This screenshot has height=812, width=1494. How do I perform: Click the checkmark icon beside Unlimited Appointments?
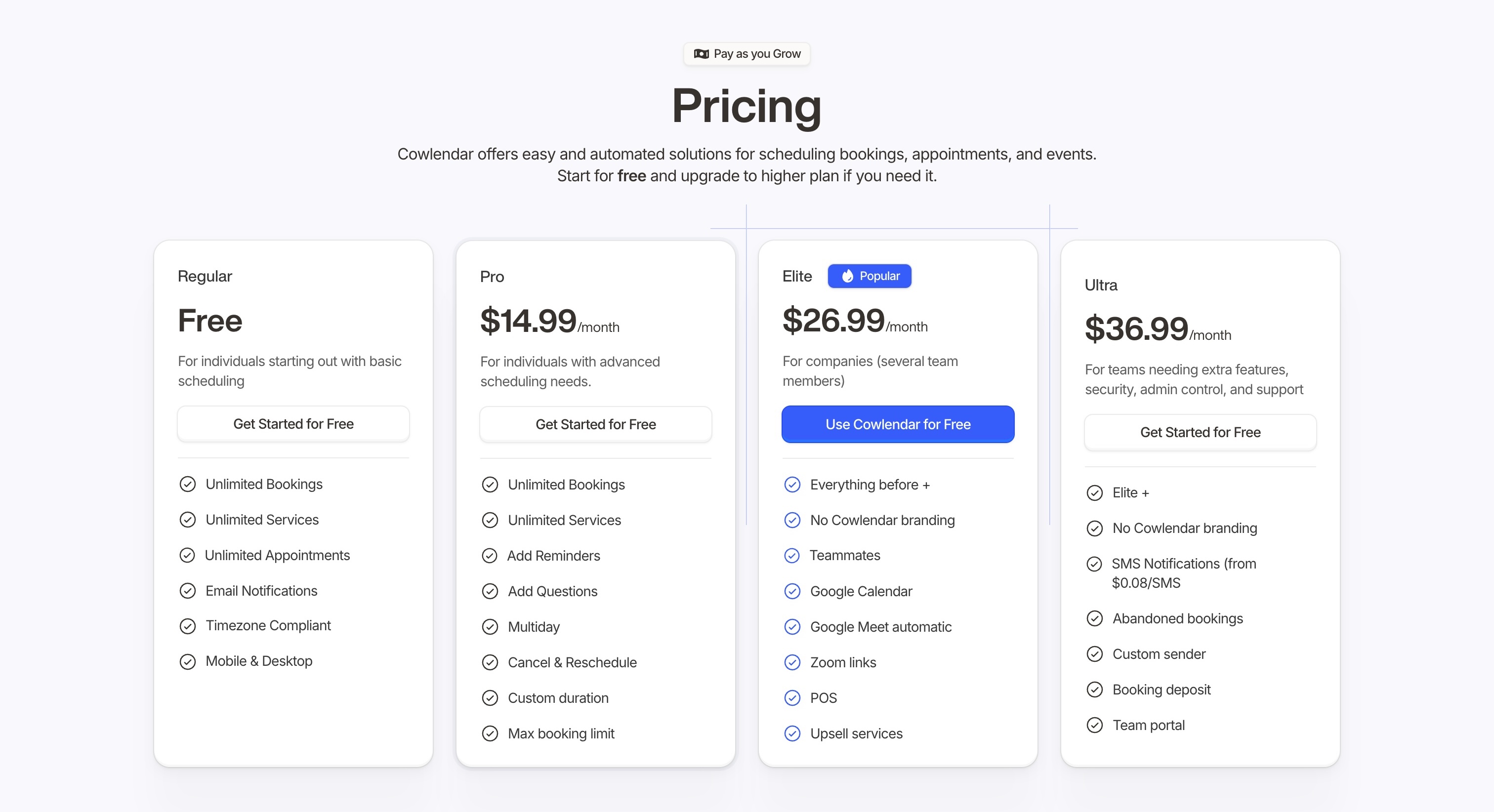coord(187,555)
